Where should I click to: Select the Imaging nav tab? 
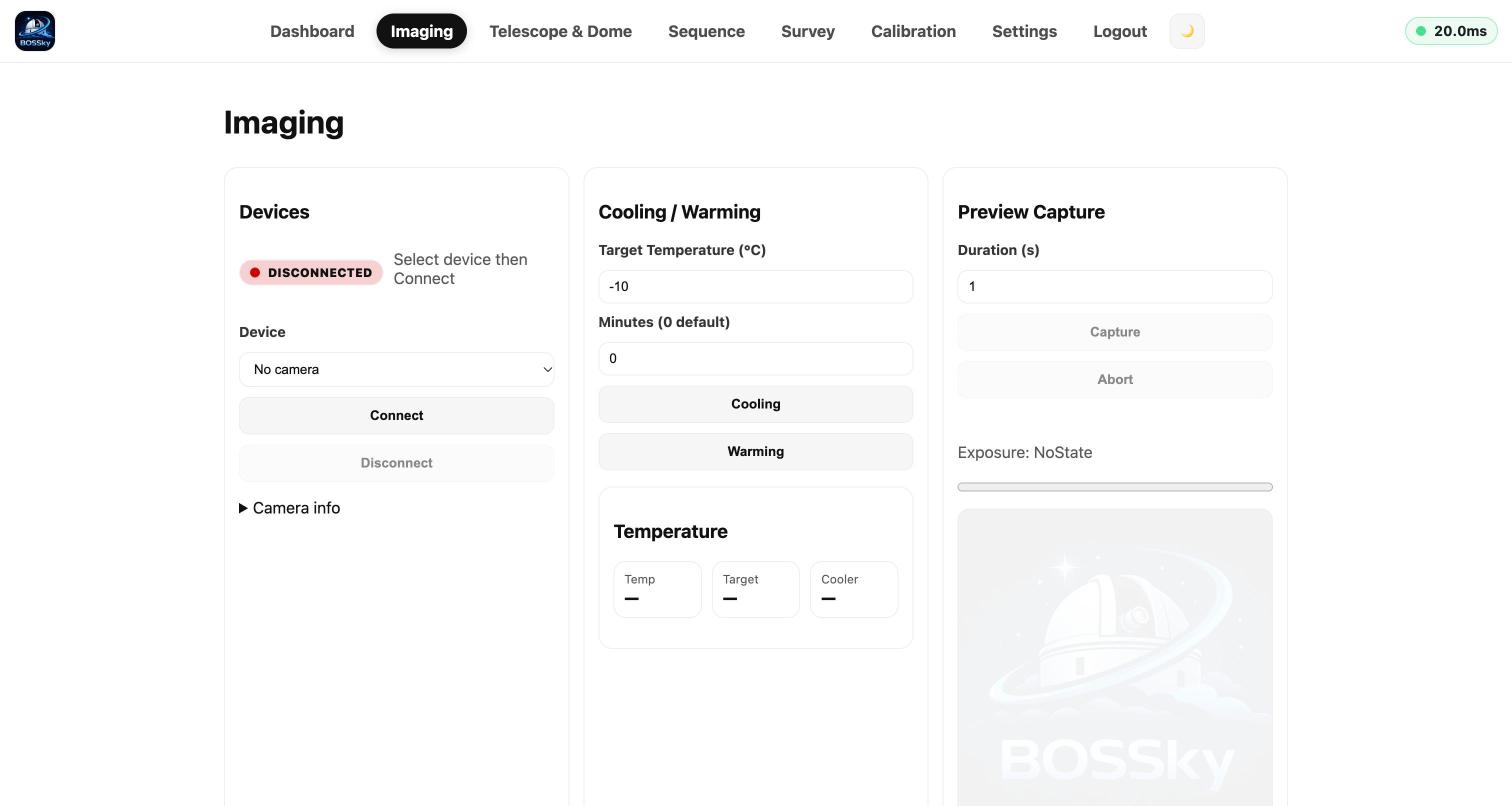[x=422, y=31]
